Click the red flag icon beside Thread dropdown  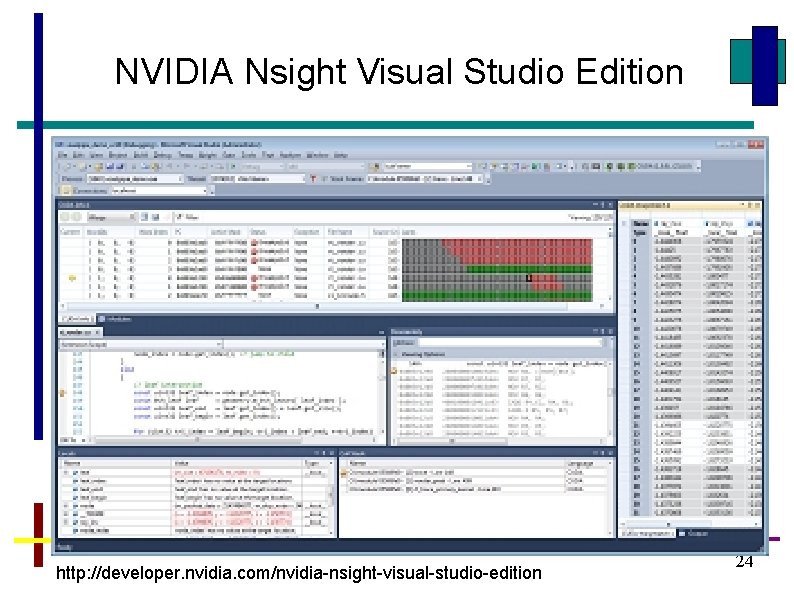[x=313, y=179]
